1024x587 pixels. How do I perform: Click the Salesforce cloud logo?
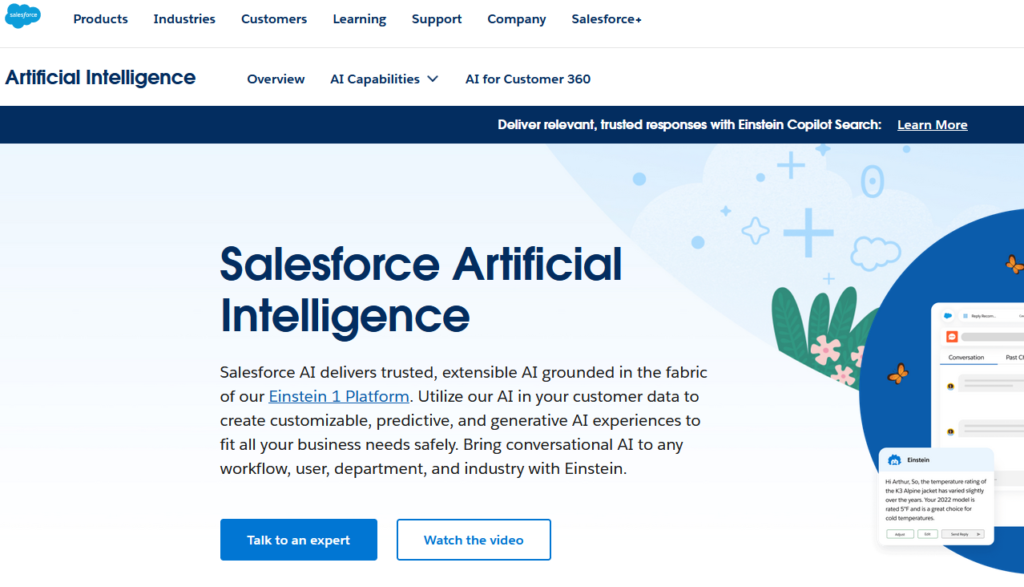pyautogui.click(x=24, y=17)
